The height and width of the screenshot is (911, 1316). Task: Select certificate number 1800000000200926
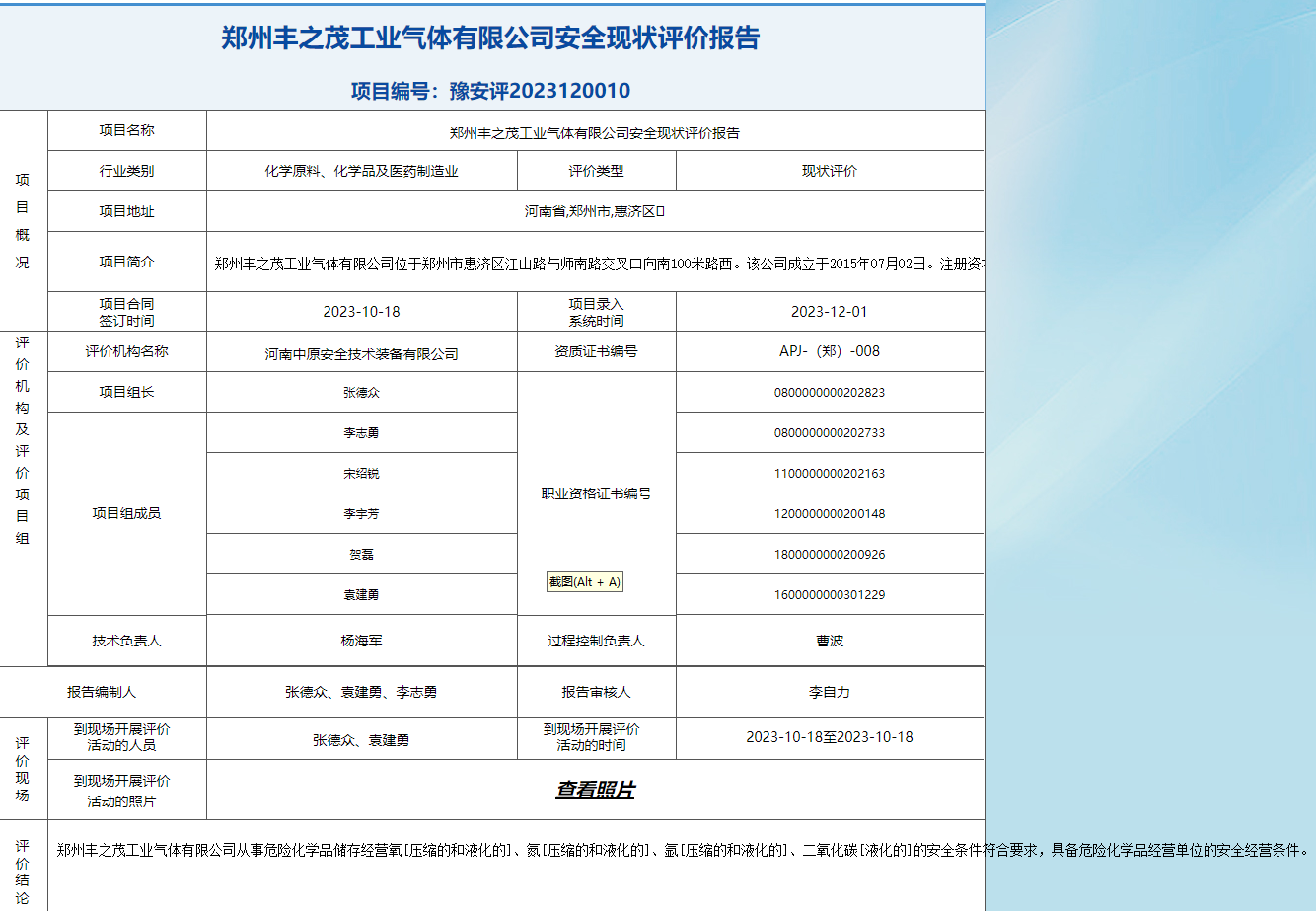click(830, 555)
